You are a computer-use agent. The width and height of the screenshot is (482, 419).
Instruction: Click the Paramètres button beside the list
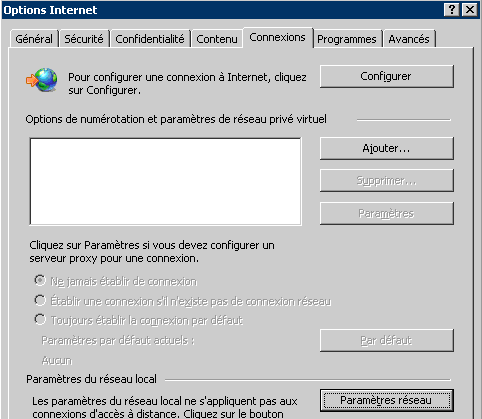pyautogui.click(x=387, y=213)
